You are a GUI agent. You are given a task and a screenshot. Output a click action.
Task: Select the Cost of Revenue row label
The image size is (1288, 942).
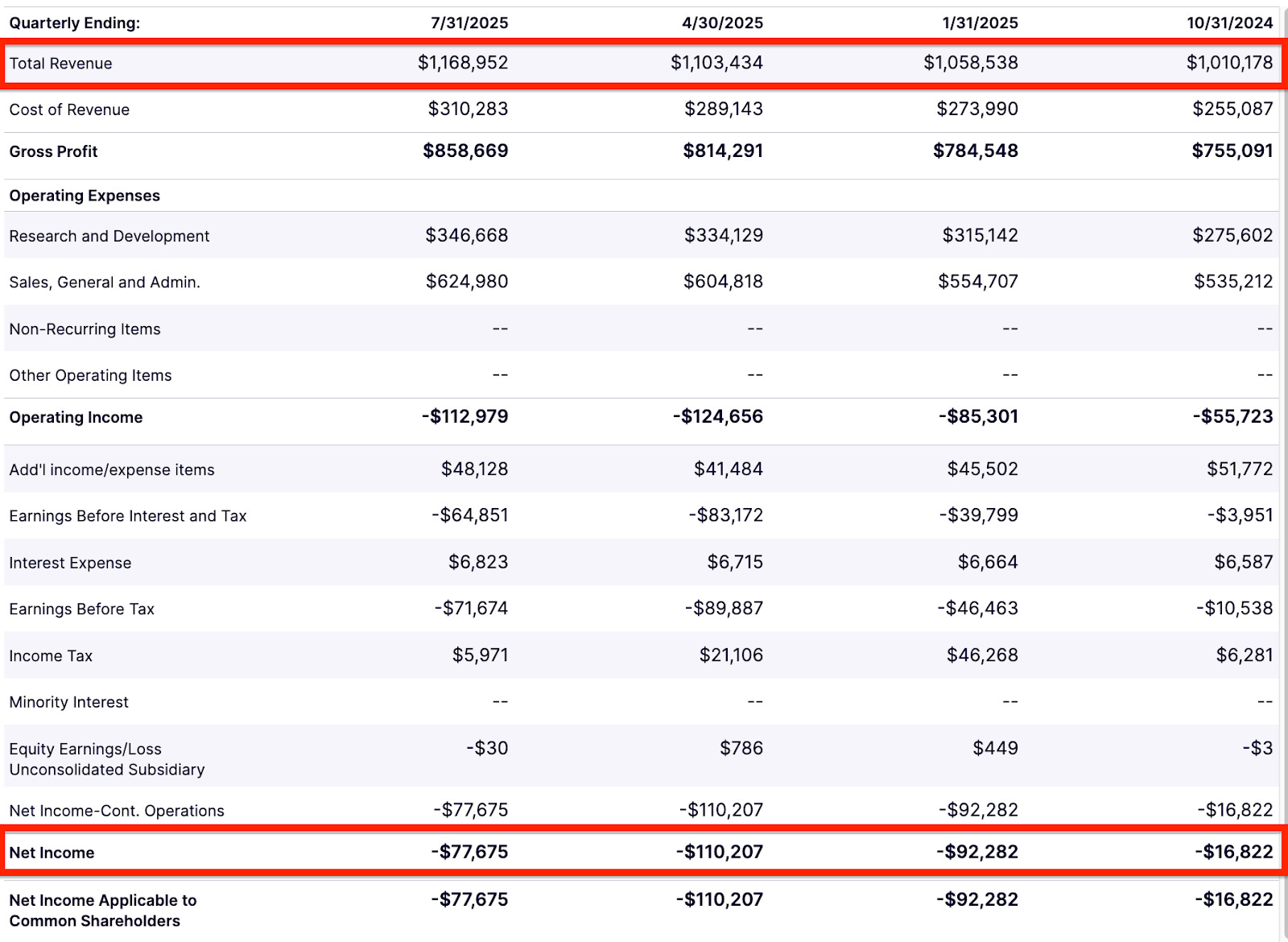click(x=69, y=109)
